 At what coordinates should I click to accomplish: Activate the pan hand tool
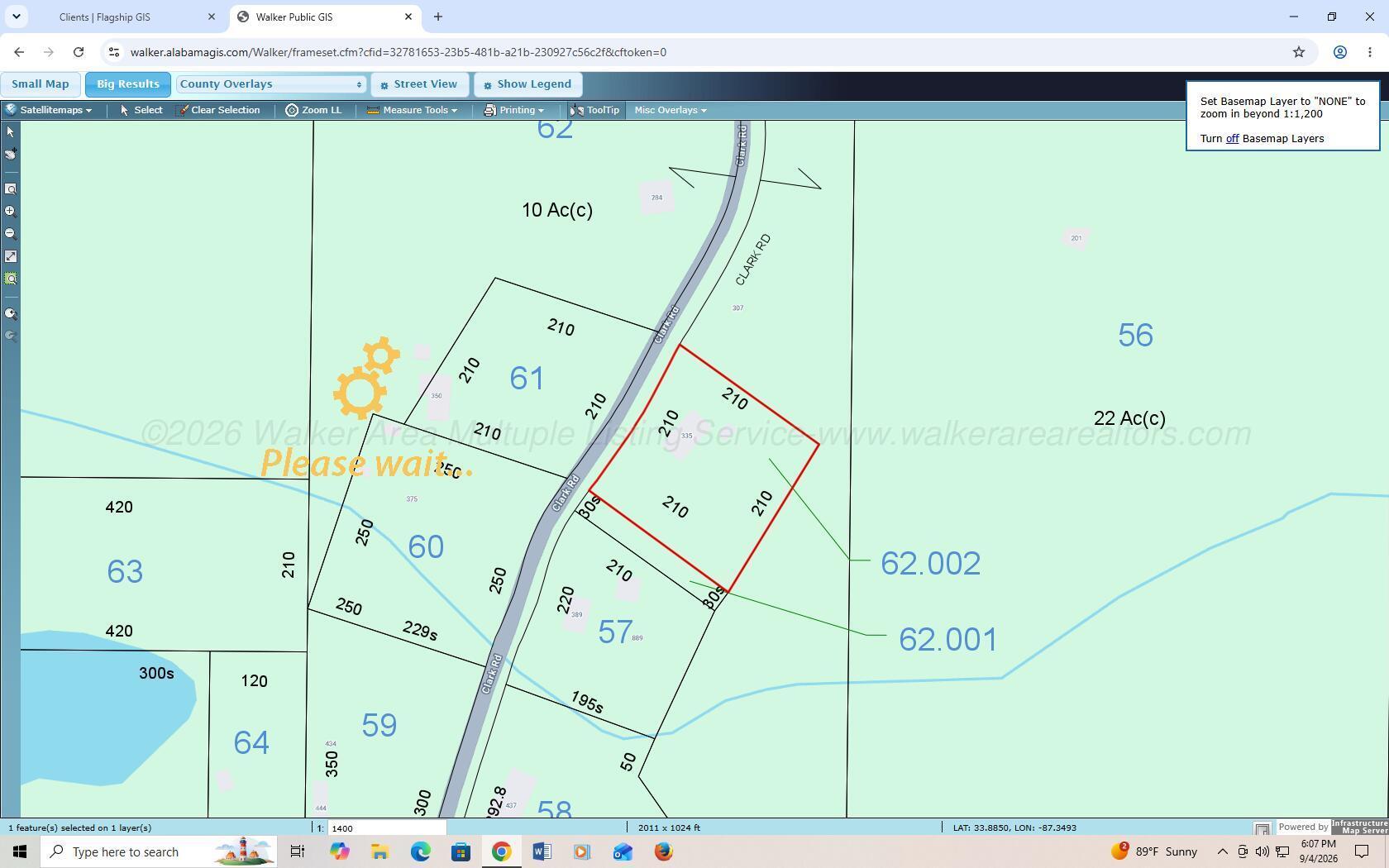(x=11, y=155)
